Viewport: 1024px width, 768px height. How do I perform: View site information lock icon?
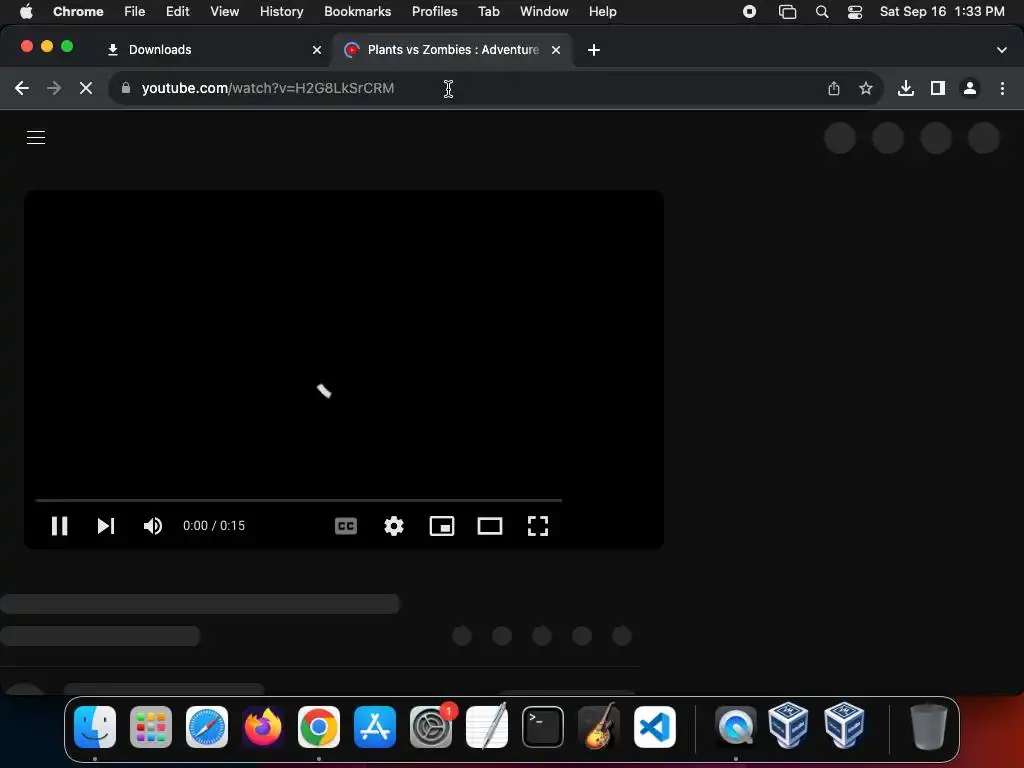[x=126, y=88]
